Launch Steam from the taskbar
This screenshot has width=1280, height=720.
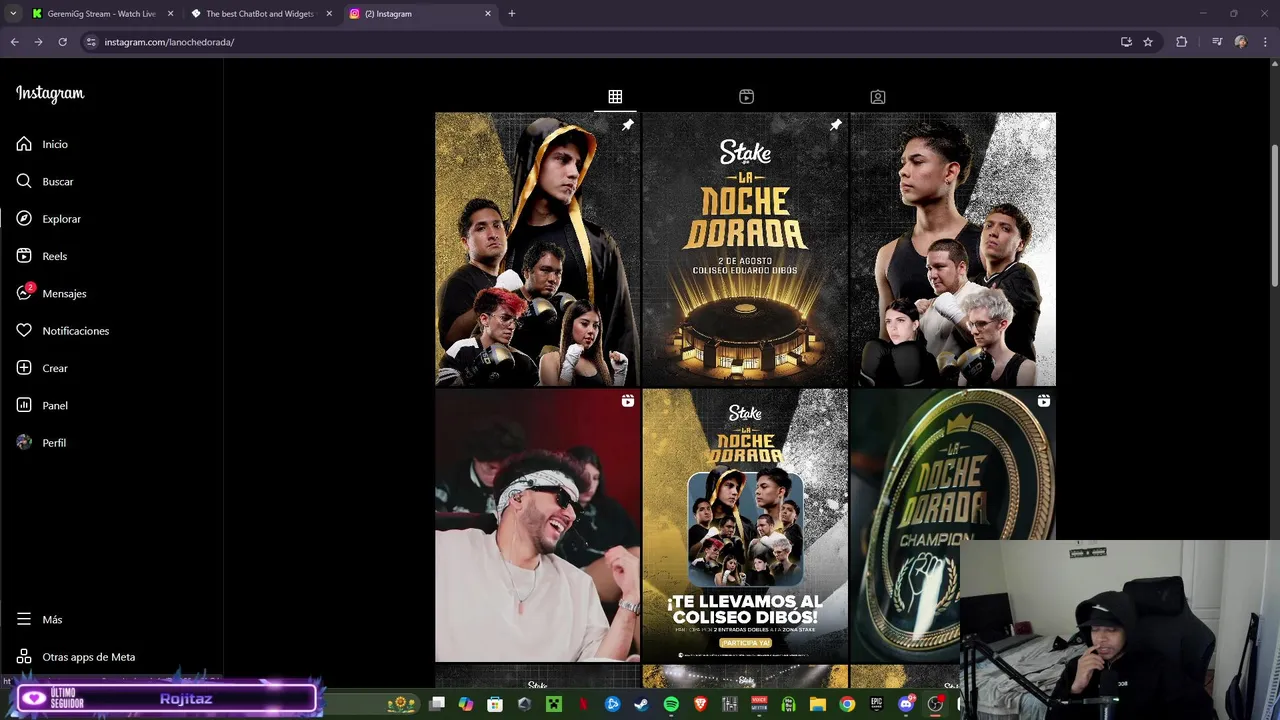[641, 704]
